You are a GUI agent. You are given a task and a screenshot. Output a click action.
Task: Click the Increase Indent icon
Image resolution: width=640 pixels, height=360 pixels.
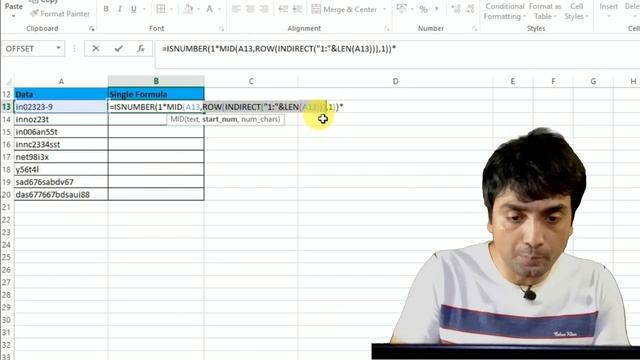(297, 9)
